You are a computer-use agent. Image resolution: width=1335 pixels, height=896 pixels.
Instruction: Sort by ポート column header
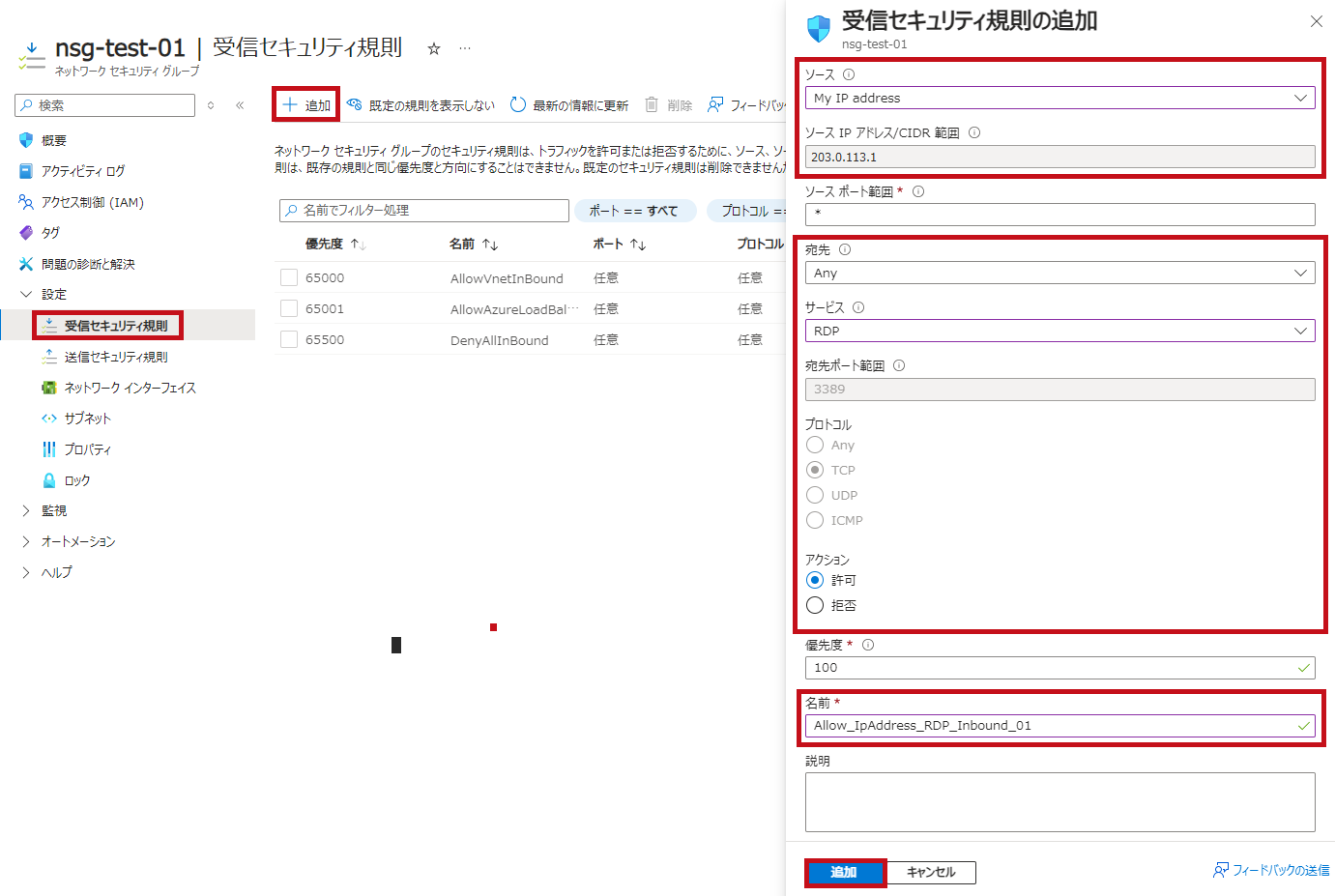(620, 245)
